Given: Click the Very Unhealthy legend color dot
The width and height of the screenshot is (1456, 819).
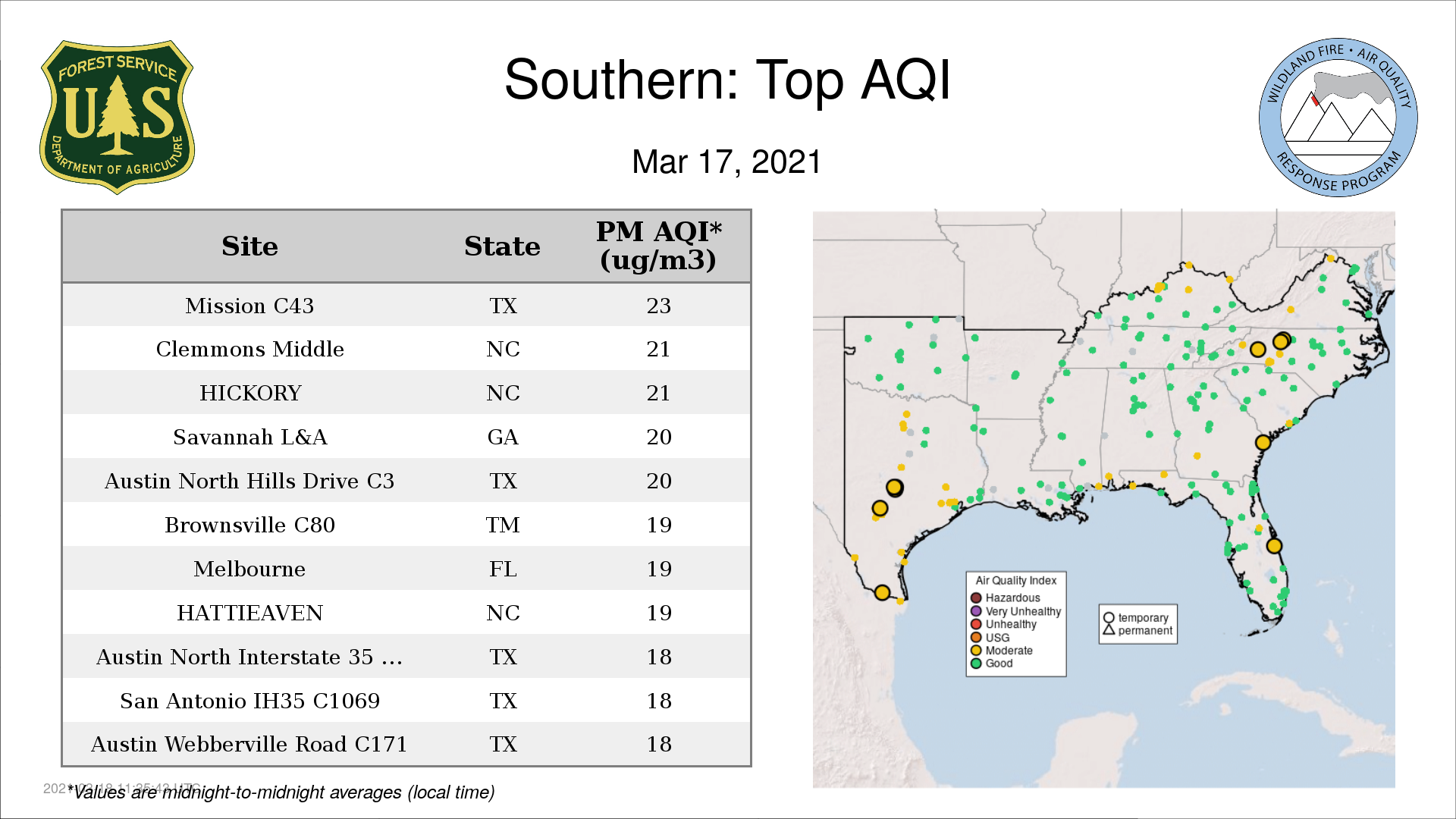Looking at the screenshot, I should tap(976, 611).
